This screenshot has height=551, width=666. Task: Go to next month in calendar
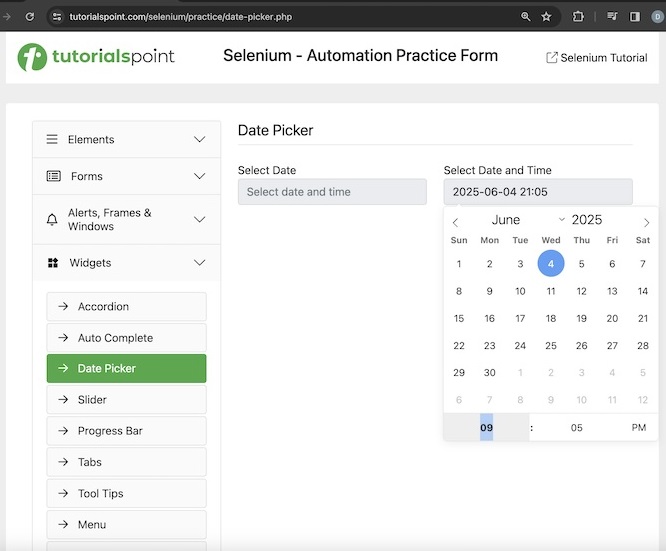click(x=646, y=222)
